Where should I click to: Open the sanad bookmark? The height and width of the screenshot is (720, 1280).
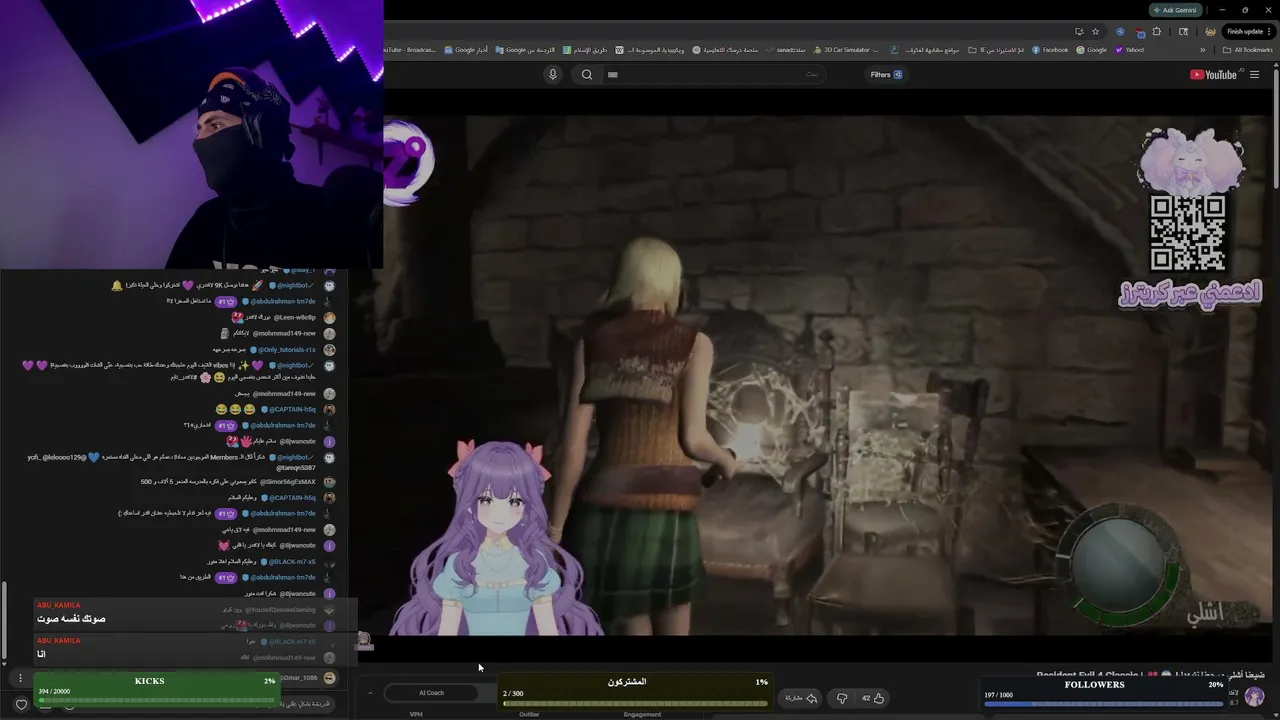tap(786, 50)
